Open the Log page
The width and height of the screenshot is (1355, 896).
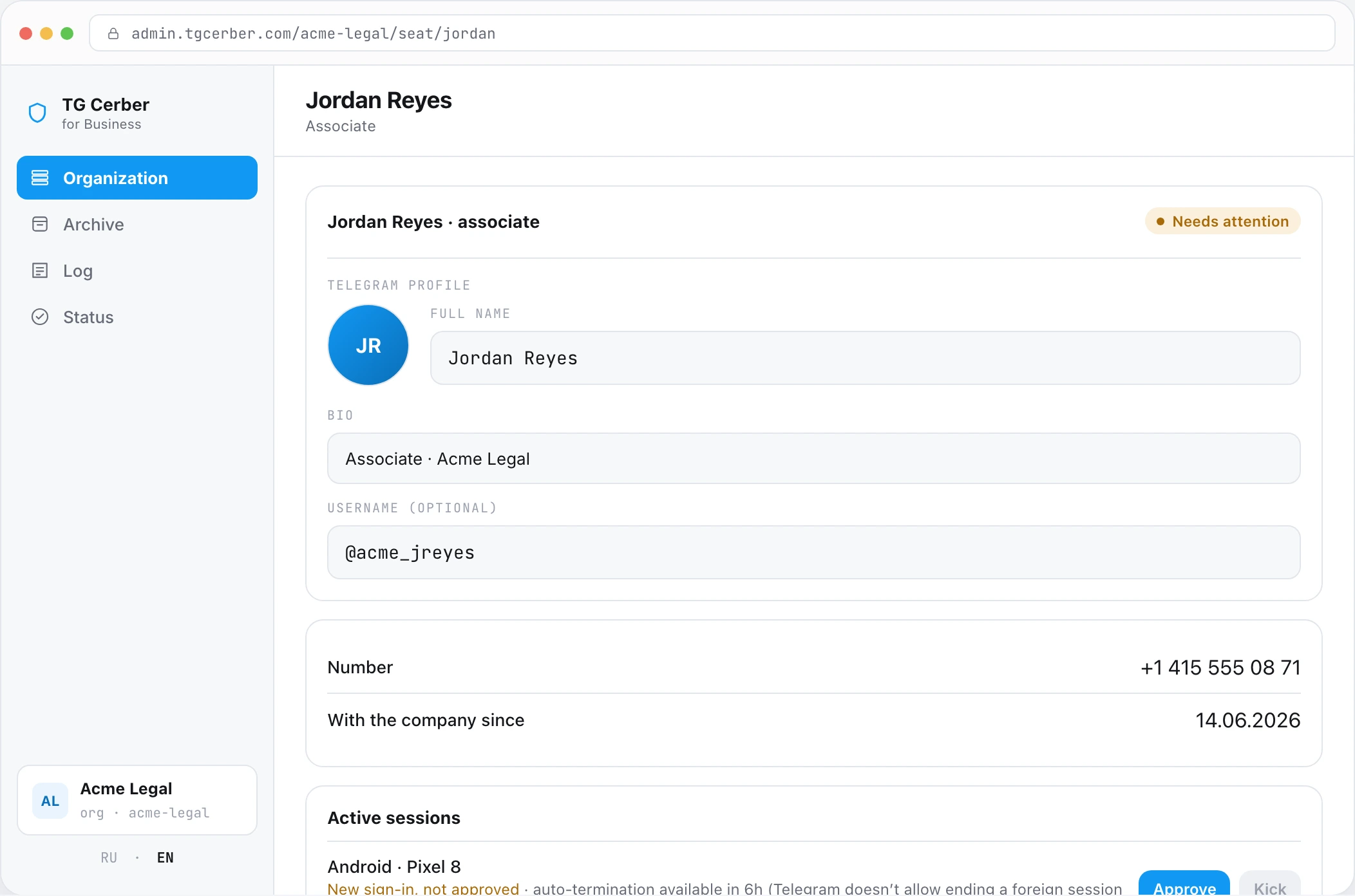[x=137, y=270]
